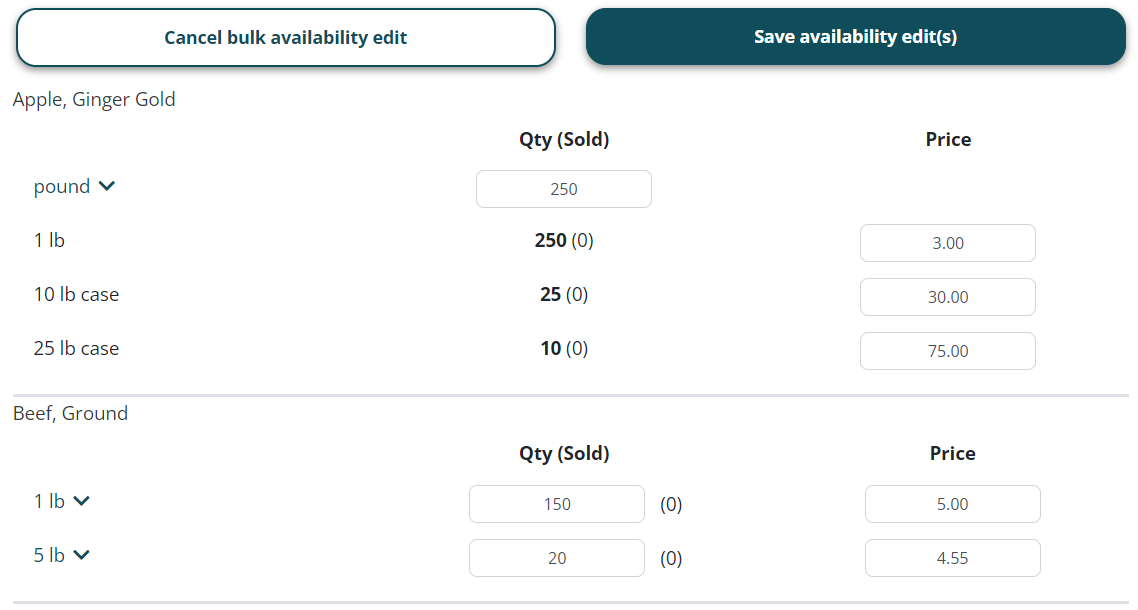Click the 250 (0) quantity sold text
The height and width of the screenshot is (610, 1138).
[x=564, y=240]
